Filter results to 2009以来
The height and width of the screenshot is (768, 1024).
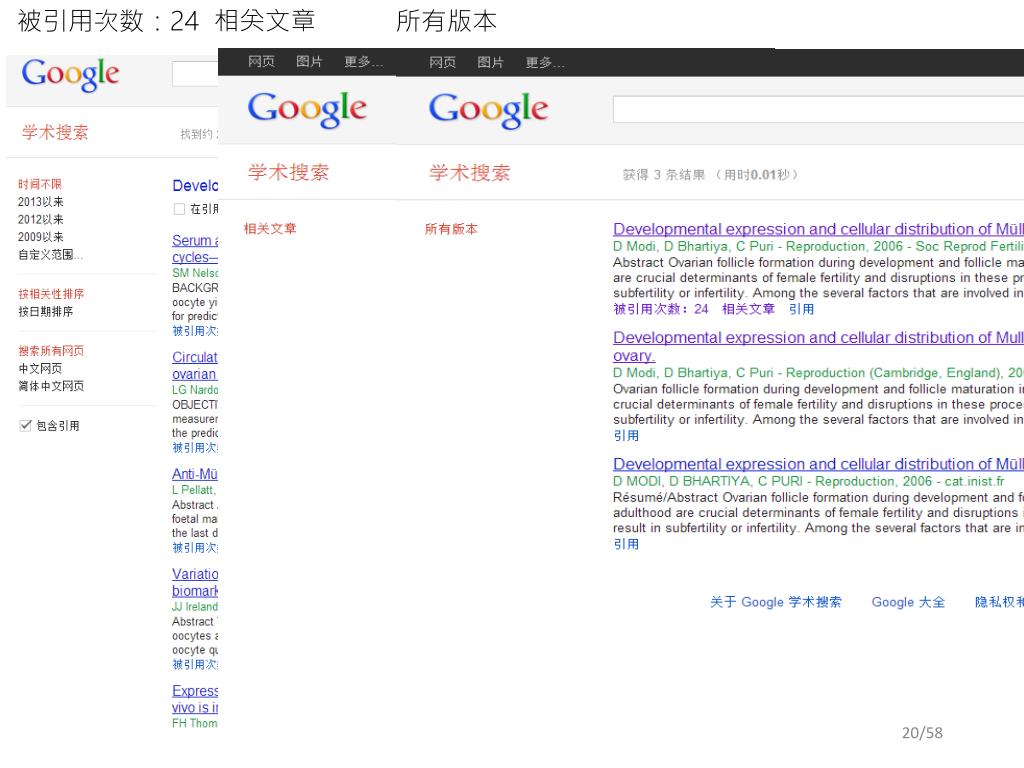tap(40, 237)
